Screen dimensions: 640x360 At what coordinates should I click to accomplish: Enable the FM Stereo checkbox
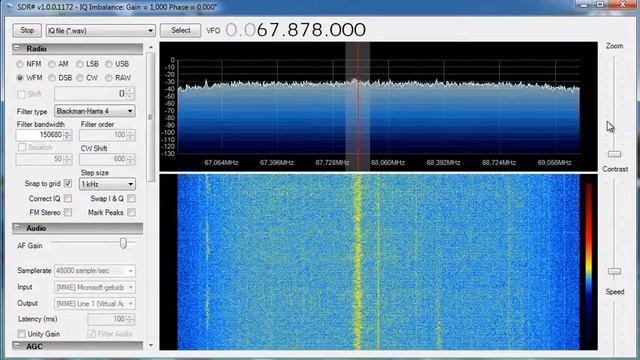click(x=68, y=212)
